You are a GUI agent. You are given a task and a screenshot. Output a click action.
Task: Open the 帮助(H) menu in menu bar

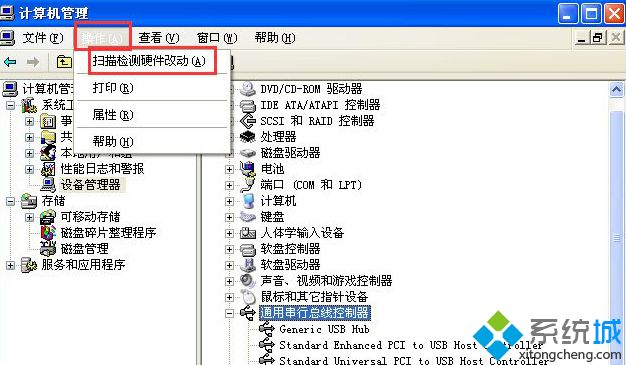[275, 38]
